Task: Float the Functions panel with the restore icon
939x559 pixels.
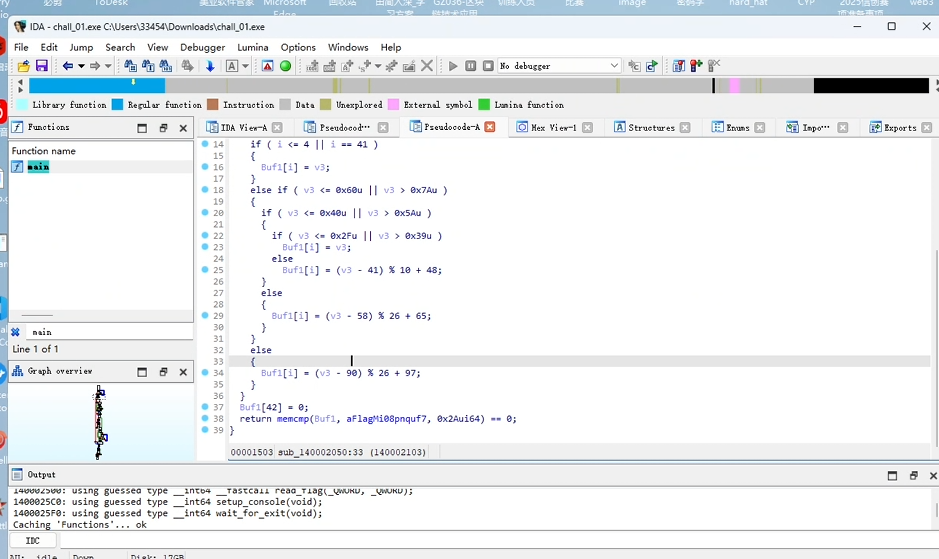Action: (163, 128)
